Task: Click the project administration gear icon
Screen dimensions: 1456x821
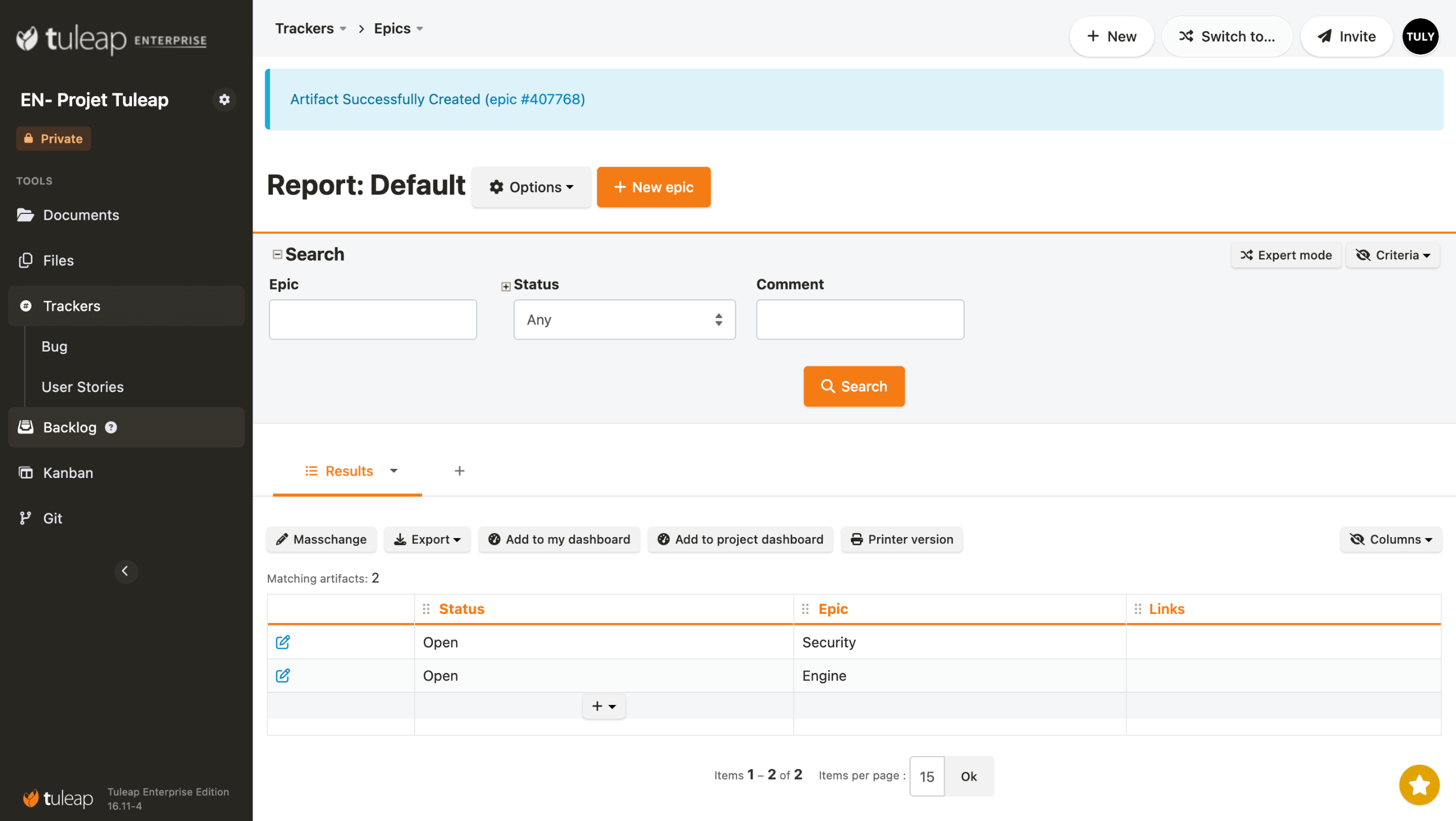Action: point(224,100)
